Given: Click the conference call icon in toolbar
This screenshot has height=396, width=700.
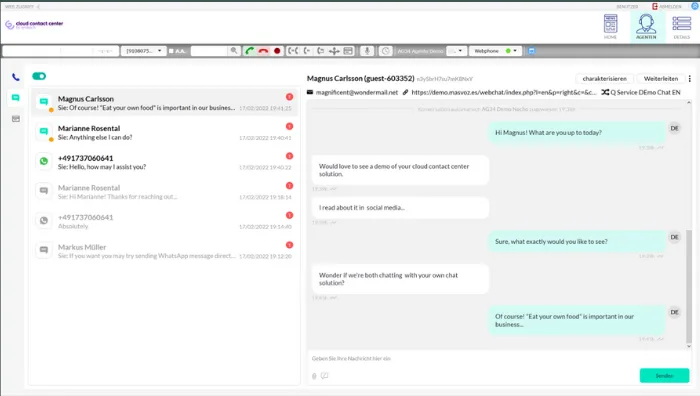Looking at the screenshot, I should tap(293, 51).
